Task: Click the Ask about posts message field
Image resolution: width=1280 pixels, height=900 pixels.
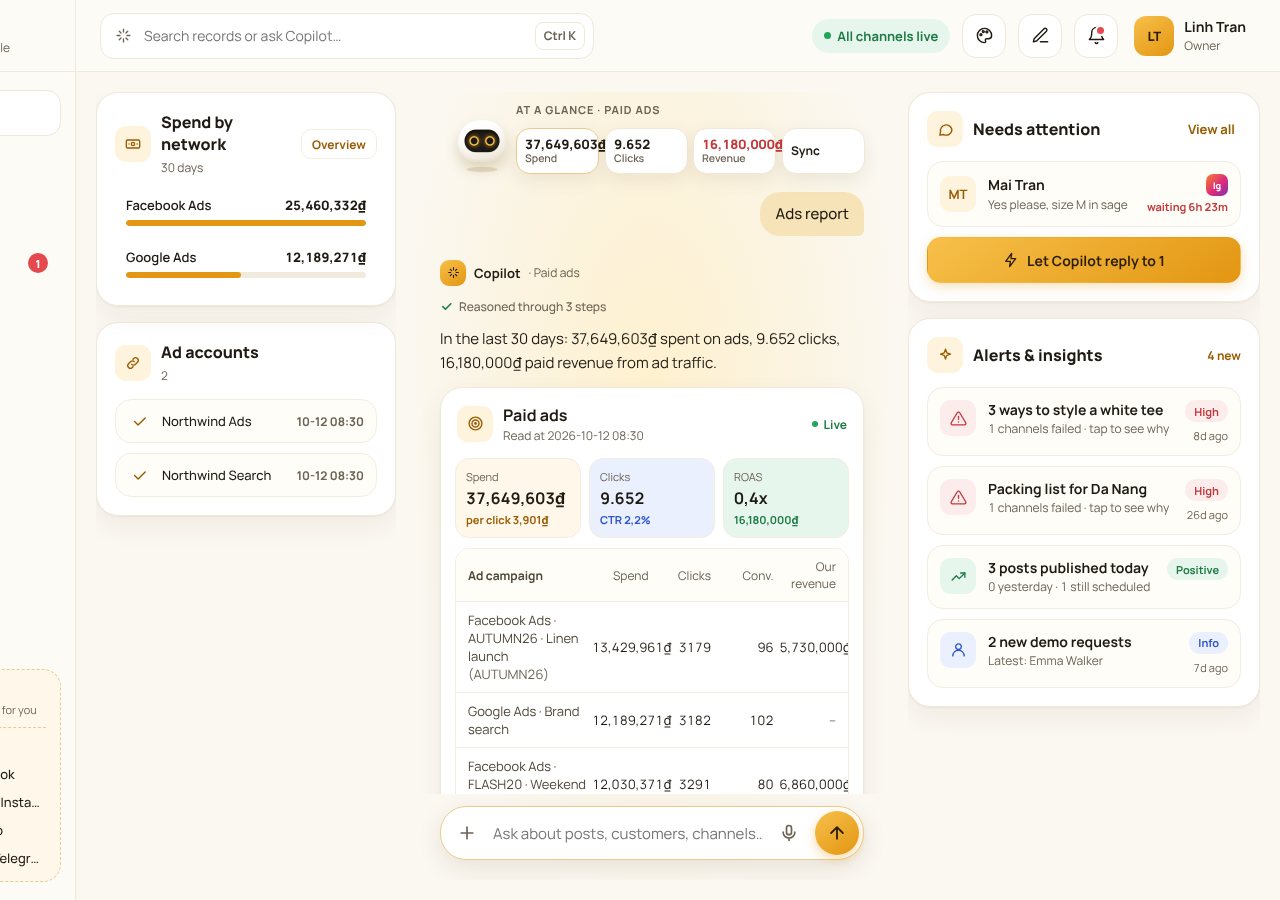Action: tap(628, 833)
